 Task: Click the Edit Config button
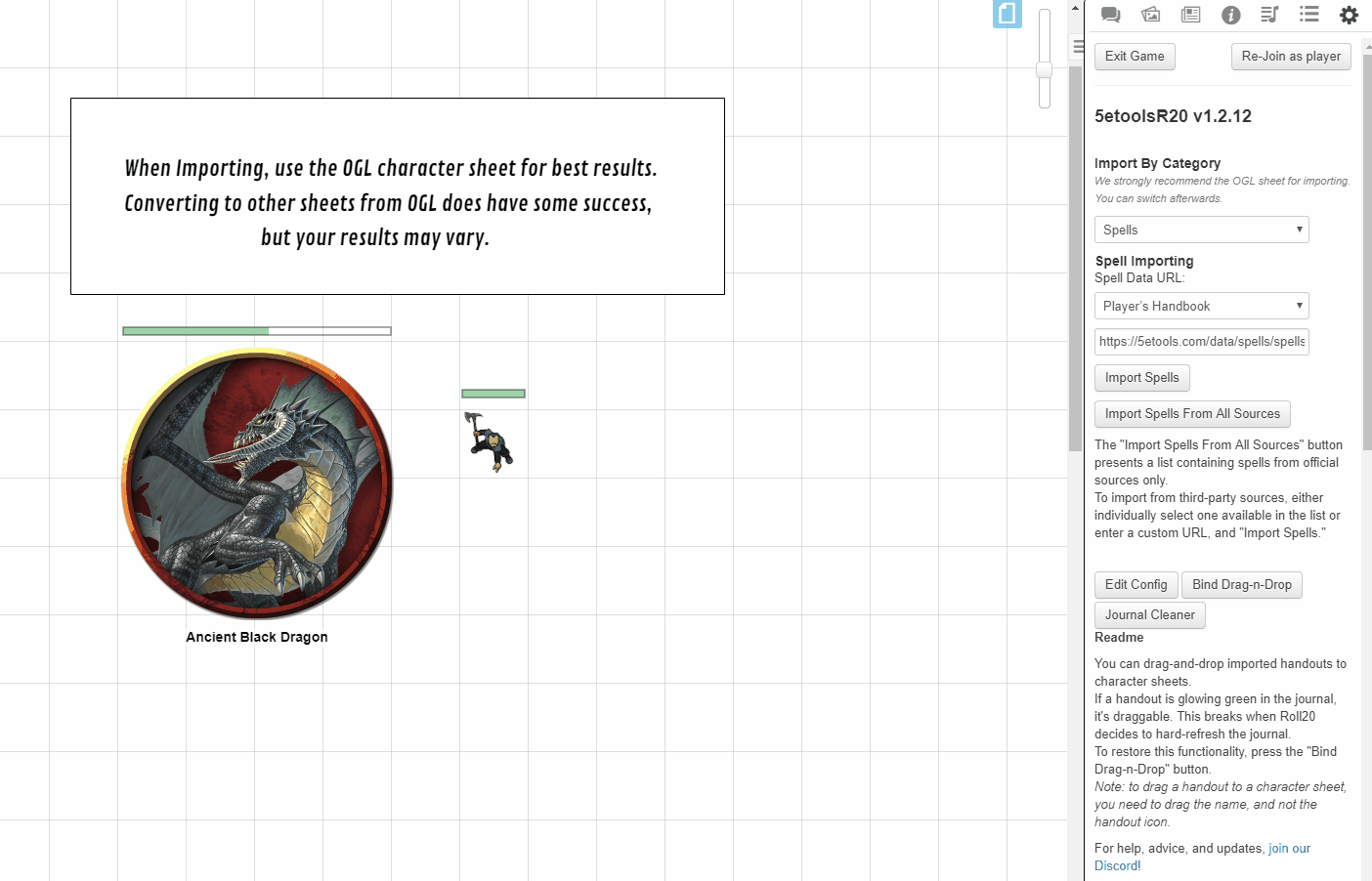click(1136, 585)
